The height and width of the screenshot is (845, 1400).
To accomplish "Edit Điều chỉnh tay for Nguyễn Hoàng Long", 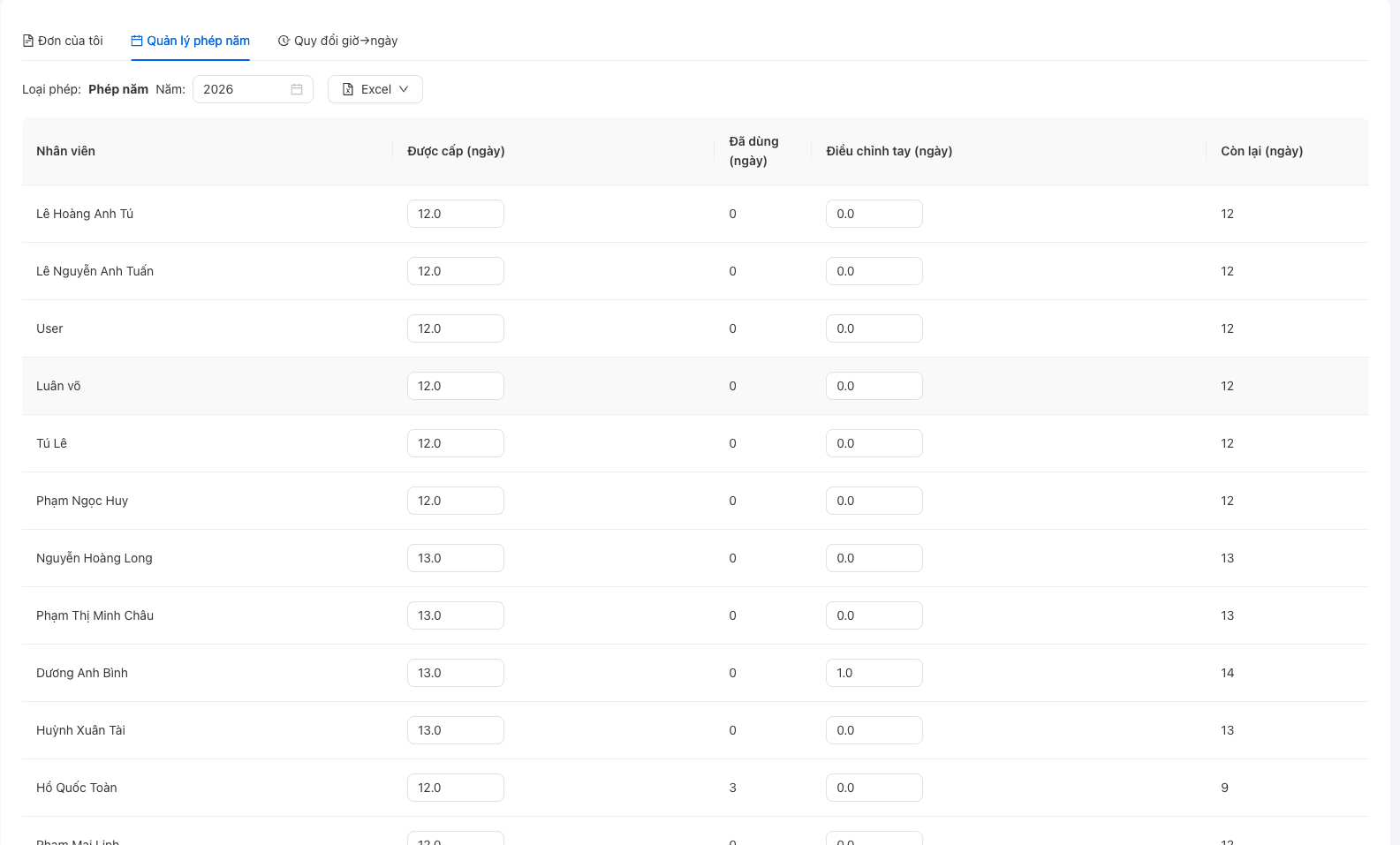I will pos(874,558).
